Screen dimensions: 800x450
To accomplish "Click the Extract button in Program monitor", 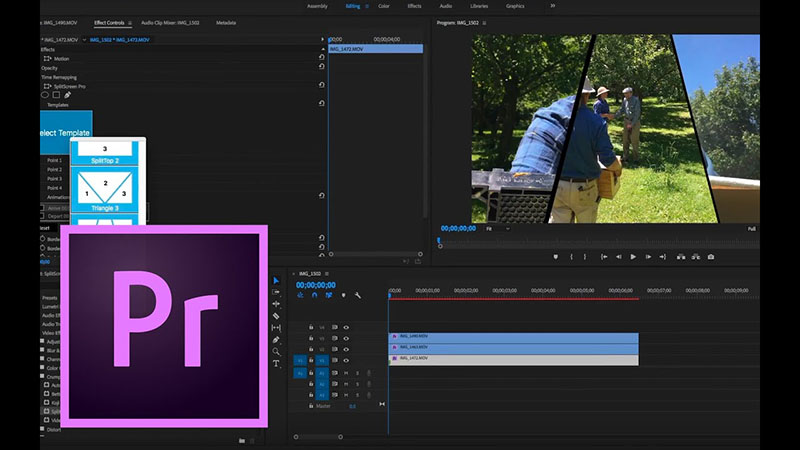I will (696, 257).
